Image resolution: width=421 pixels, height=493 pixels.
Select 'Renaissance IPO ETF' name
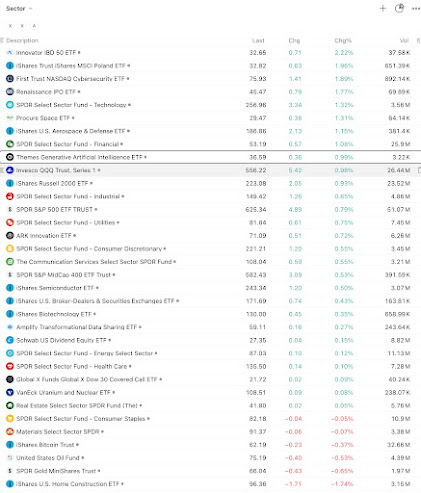pyautogui.click(x=46, y=92)
